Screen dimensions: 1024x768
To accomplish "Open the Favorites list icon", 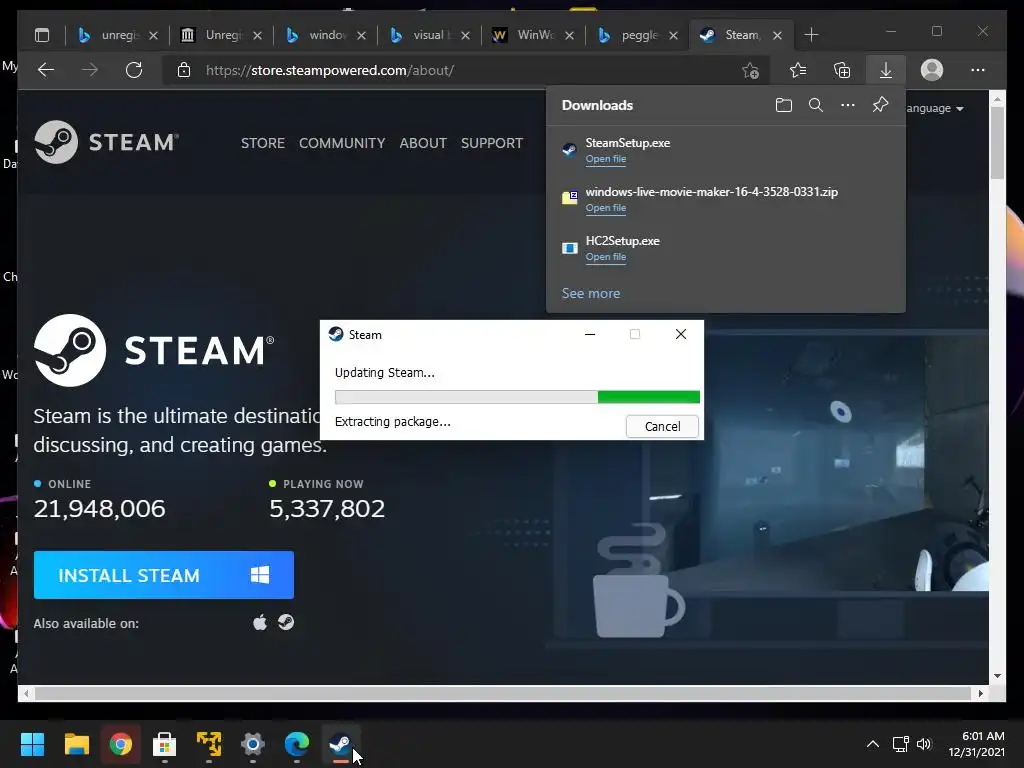I will (797, 70).
